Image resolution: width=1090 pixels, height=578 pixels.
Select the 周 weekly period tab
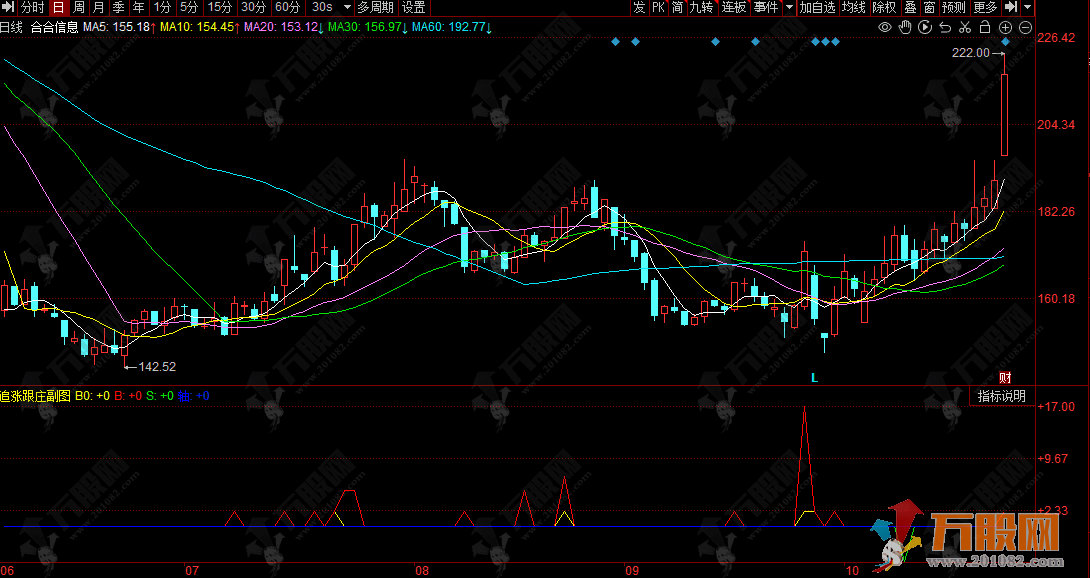click(x=78, y=8)
